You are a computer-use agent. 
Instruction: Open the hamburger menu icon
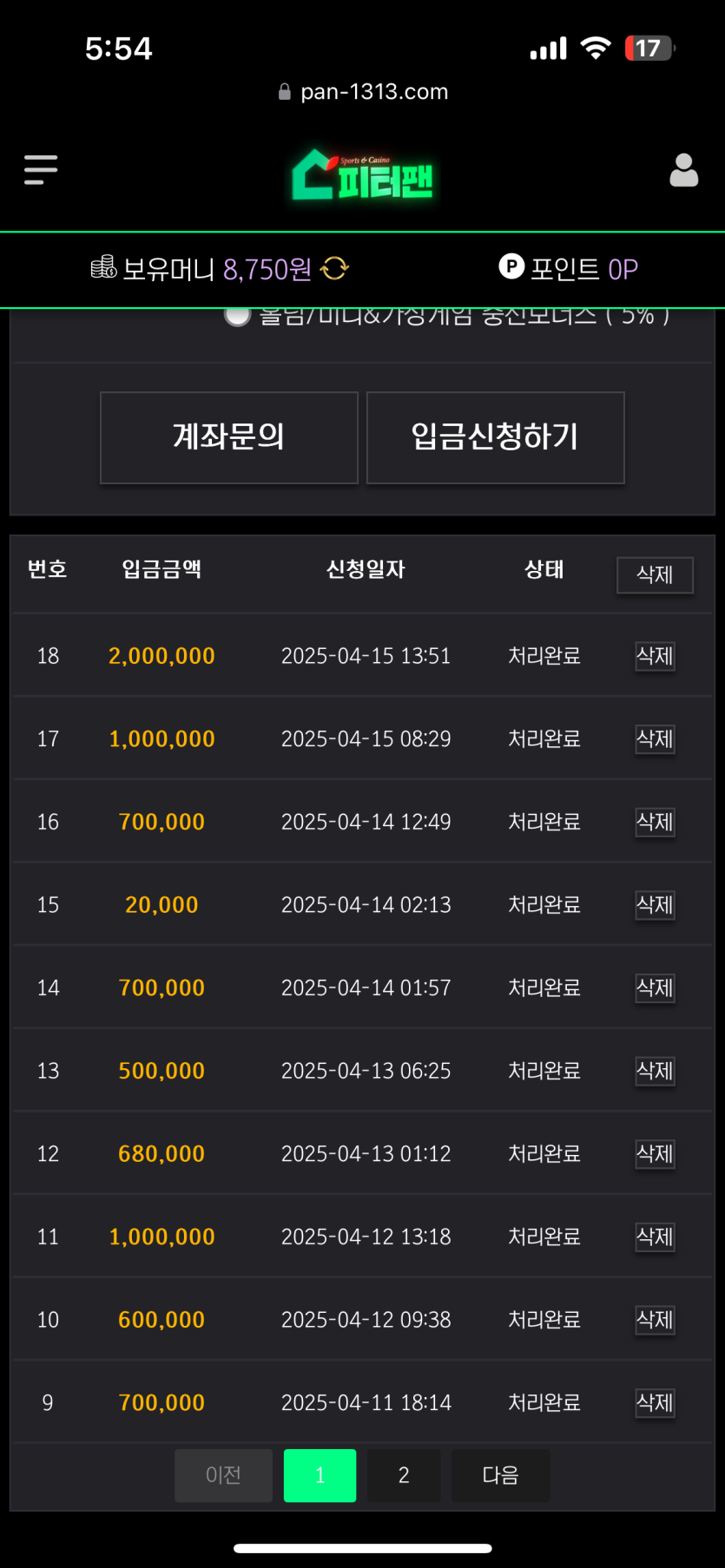(x=41, y=170)
